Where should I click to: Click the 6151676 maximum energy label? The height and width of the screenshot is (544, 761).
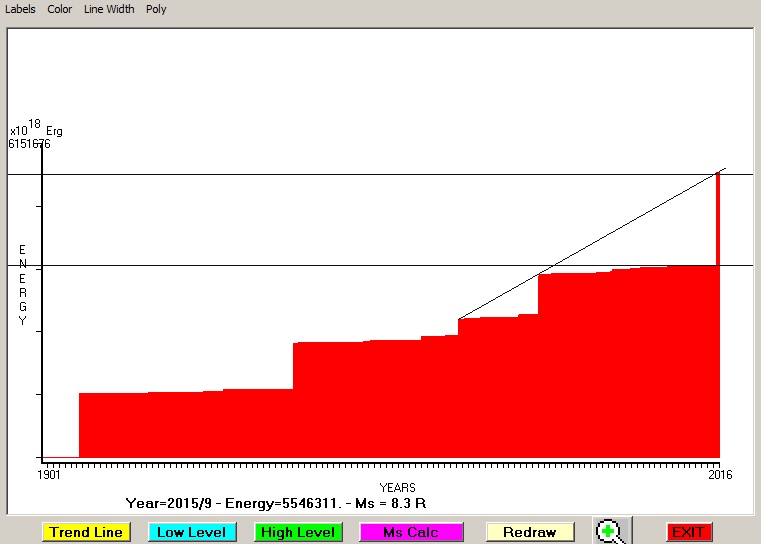[x=29, y=144]
